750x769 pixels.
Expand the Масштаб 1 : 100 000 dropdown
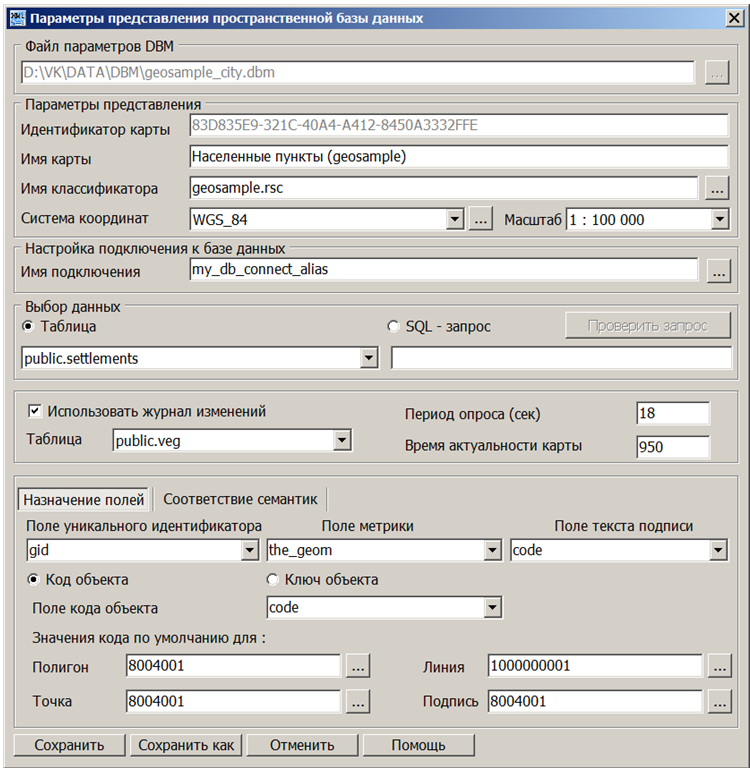pos(719,219)
